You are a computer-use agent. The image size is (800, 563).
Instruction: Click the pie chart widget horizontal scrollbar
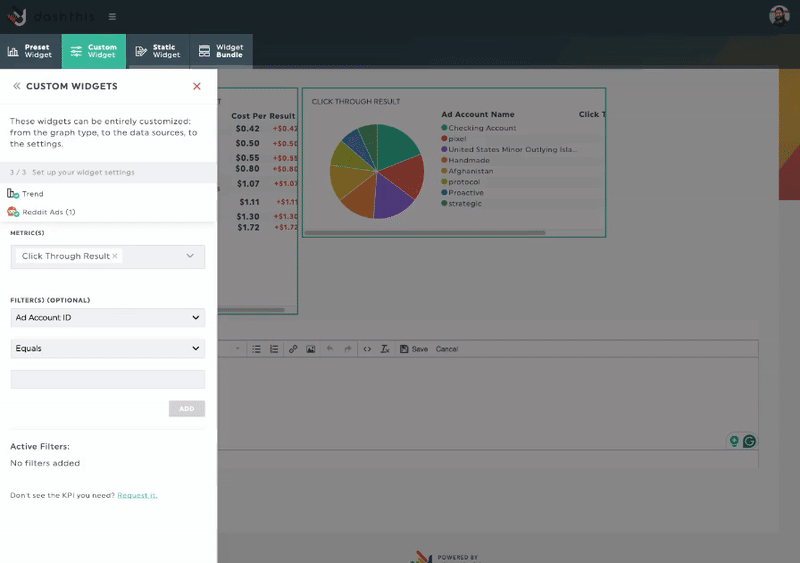point(425,233)
